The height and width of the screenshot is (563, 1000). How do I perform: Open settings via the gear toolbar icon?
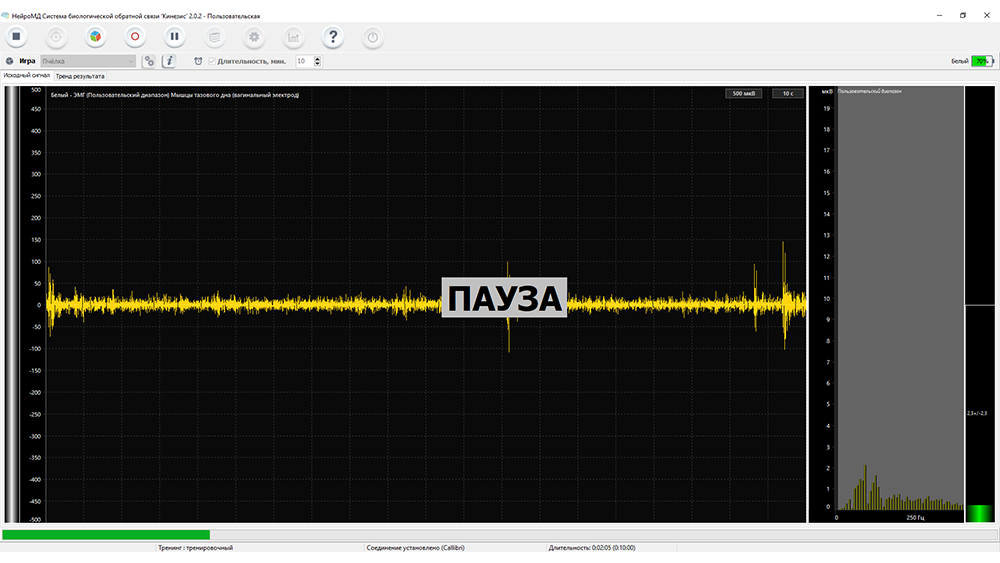tap(254, 36)
